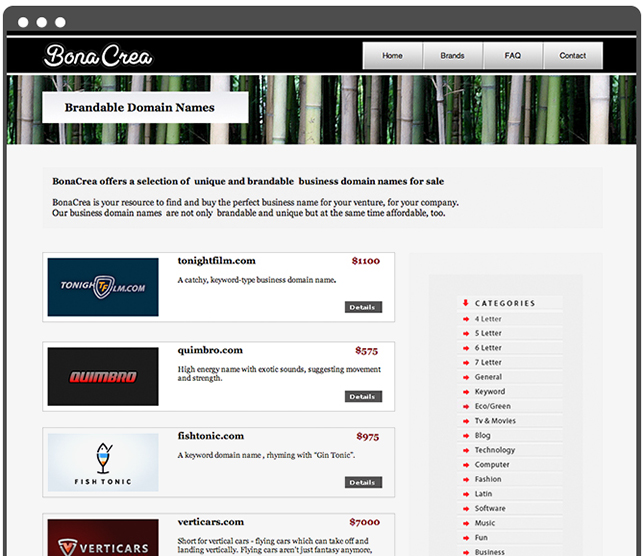The image size is (644, 556).
Task: Click the Categories heading
Action: (x=505, y=303)
